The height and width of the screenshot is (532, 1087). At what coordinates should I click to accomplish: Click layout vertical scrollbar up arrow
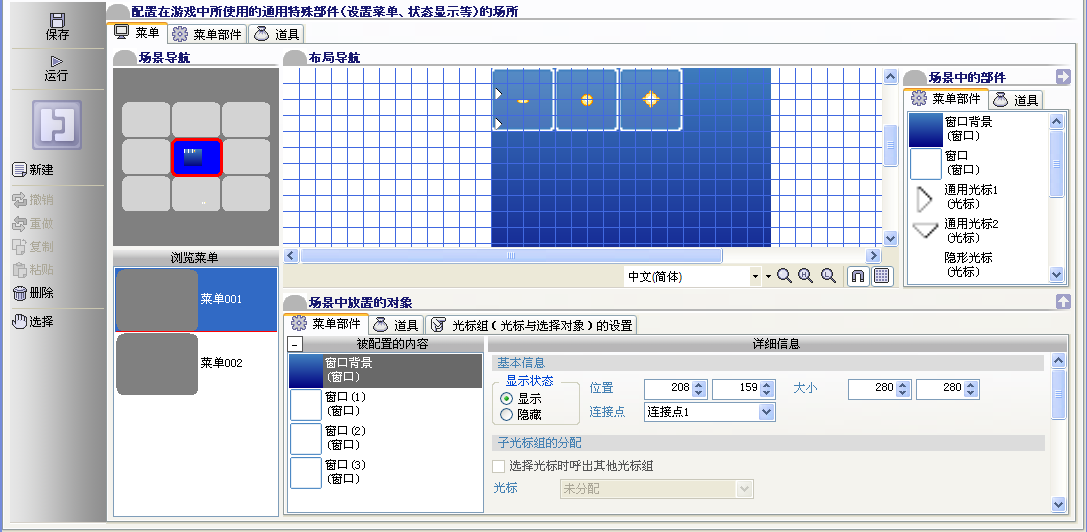click(891, 76)
